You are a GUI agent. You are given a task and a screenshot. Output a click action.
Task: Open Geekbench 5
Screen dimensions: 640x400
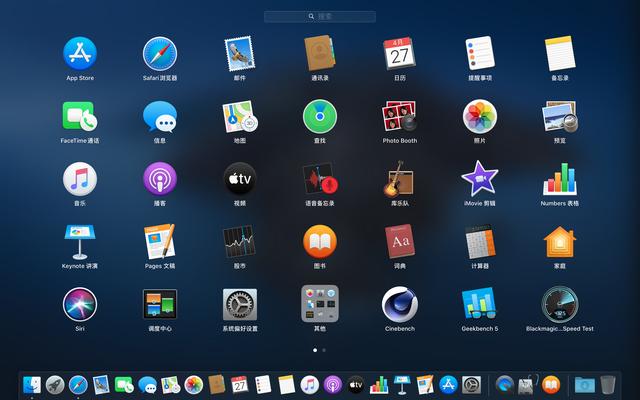480,304
